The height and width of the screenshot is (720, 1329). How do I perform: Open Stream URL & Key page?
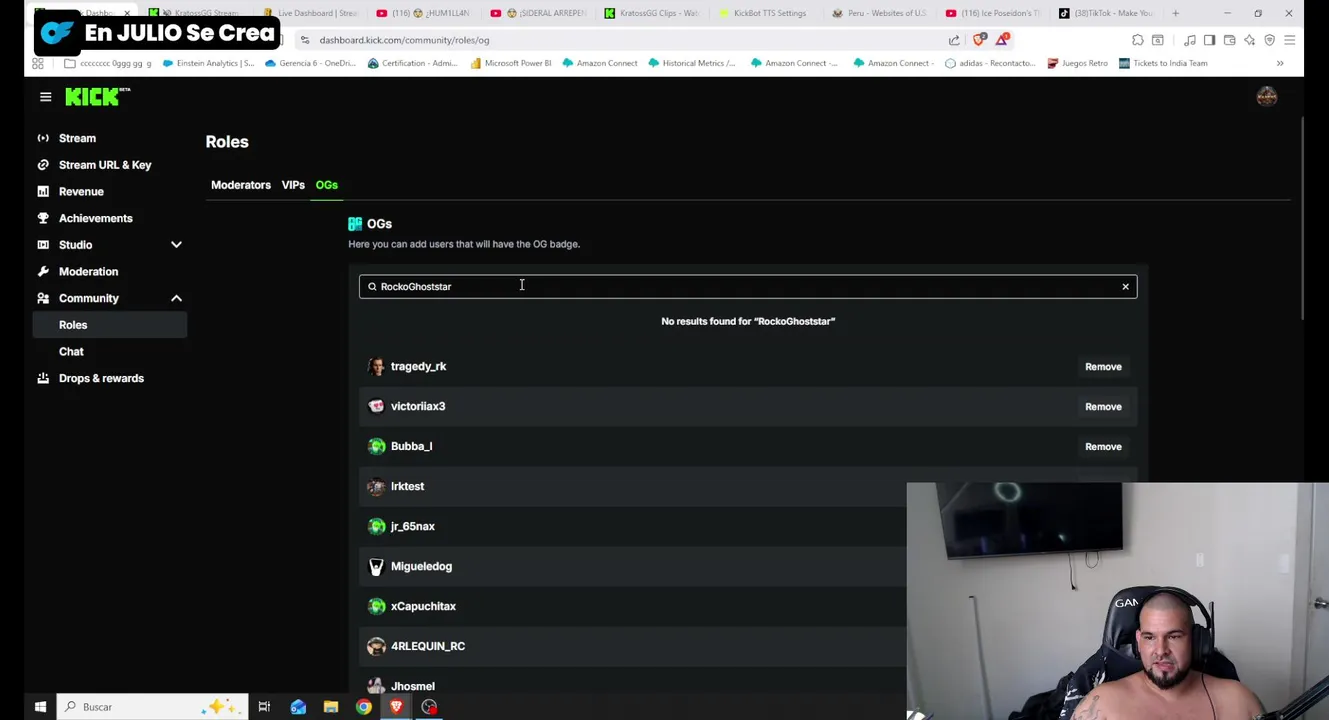tap(105, 165)
